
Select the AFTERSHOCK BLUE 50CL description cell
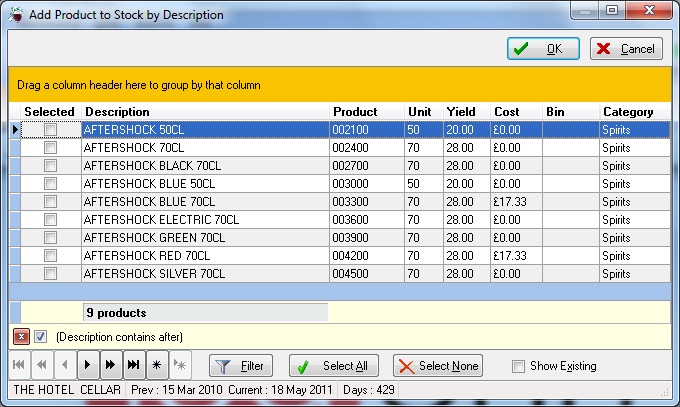coord(206,184)
